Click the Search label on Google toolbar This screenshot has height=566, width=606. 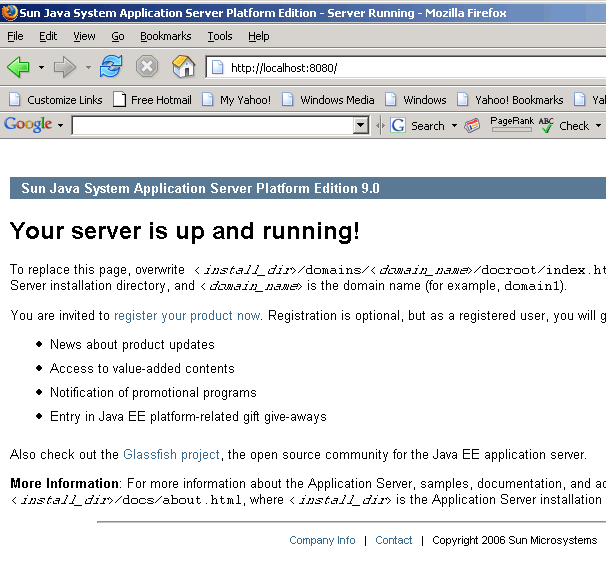[x=428, y=126]
